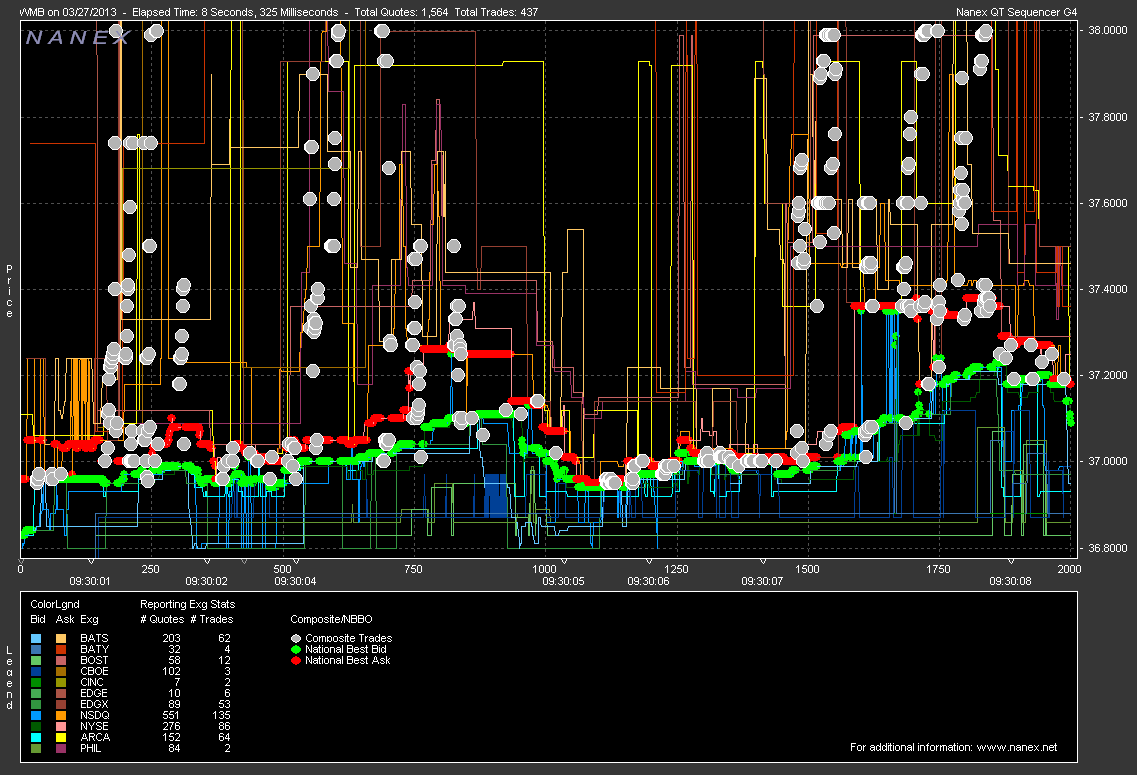The image size is (1137, 775).
Task: Click the EDGX ask color swatch
Action: [62, 705]
